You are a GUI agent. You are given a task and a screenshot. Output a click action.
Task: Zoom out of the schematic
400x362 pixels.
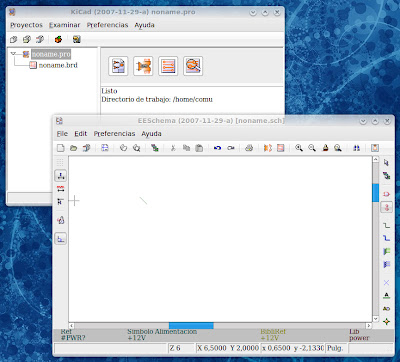coord(312,148)
